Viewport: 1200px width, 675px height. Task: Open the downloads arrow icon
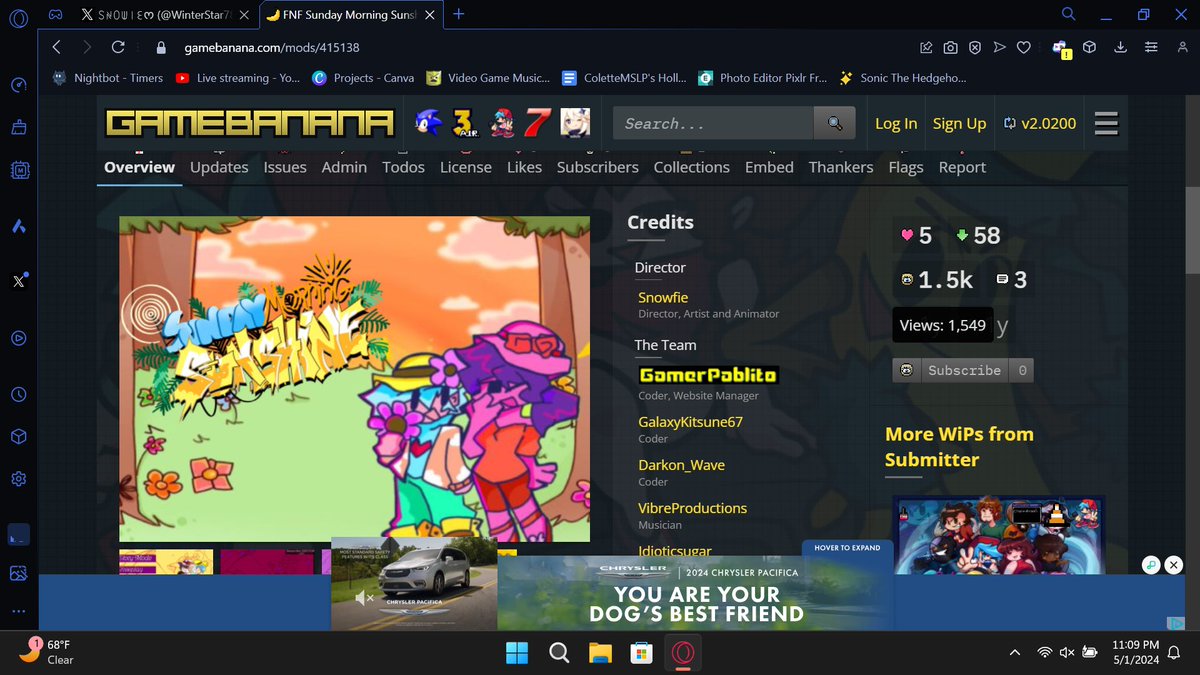(1121, 47)
